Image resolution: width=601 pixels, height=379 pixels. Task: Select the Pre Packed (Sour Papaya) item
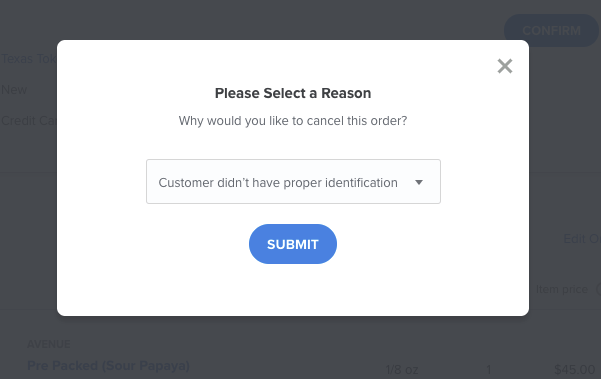click(108, 366)
